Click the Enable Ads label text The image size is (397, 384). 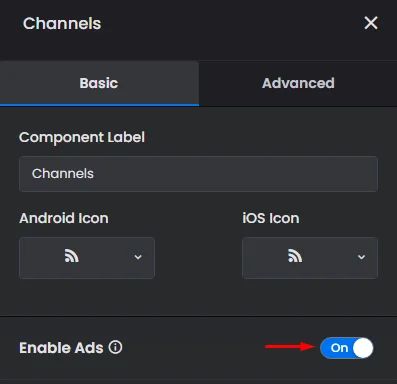coord(61,348)
